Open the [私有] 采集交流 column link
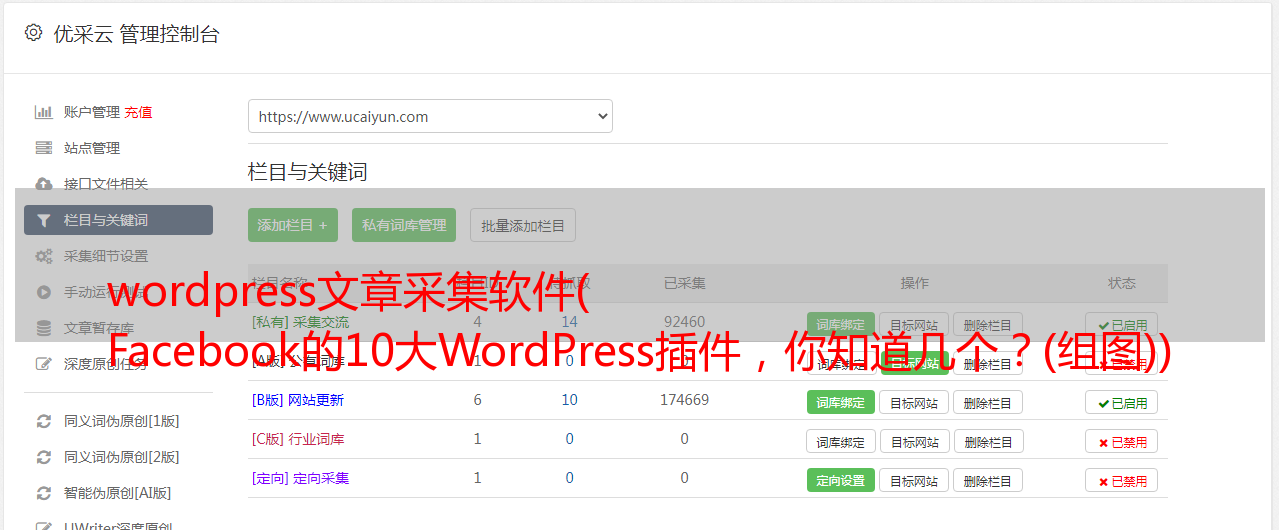Viewport: 1279px width, 530px height. click(301, 322)
